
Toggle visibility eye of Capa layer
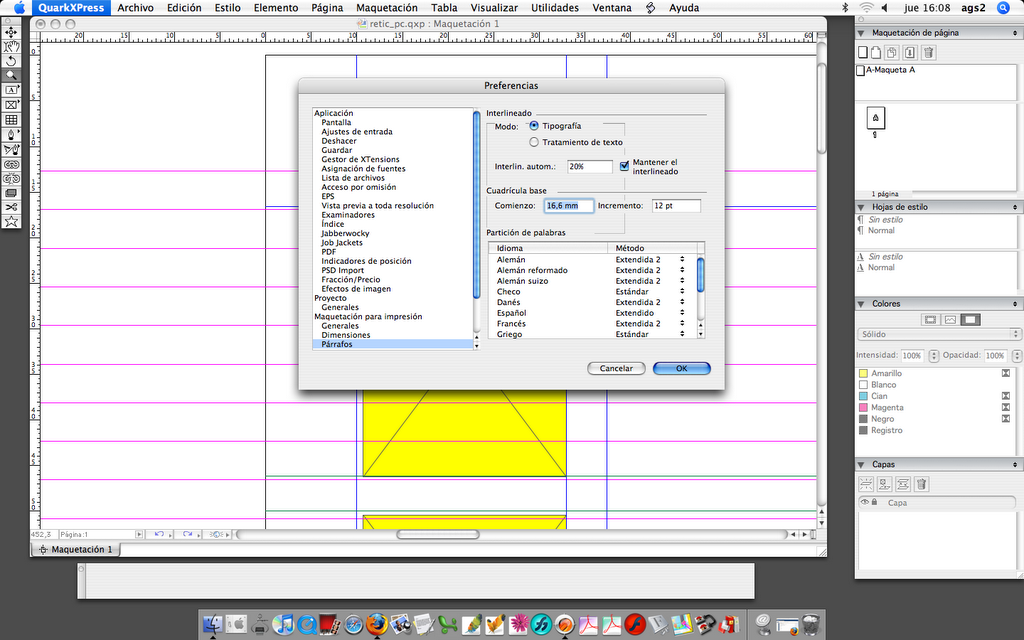click(865, 502)
